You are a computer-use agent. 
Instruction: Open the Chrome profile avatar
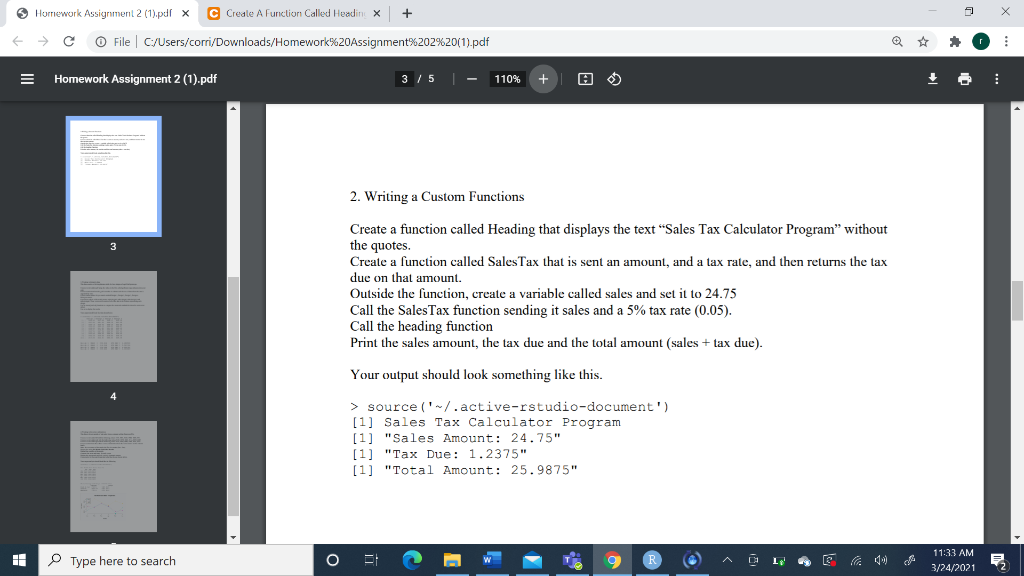[x=981, y=42]
